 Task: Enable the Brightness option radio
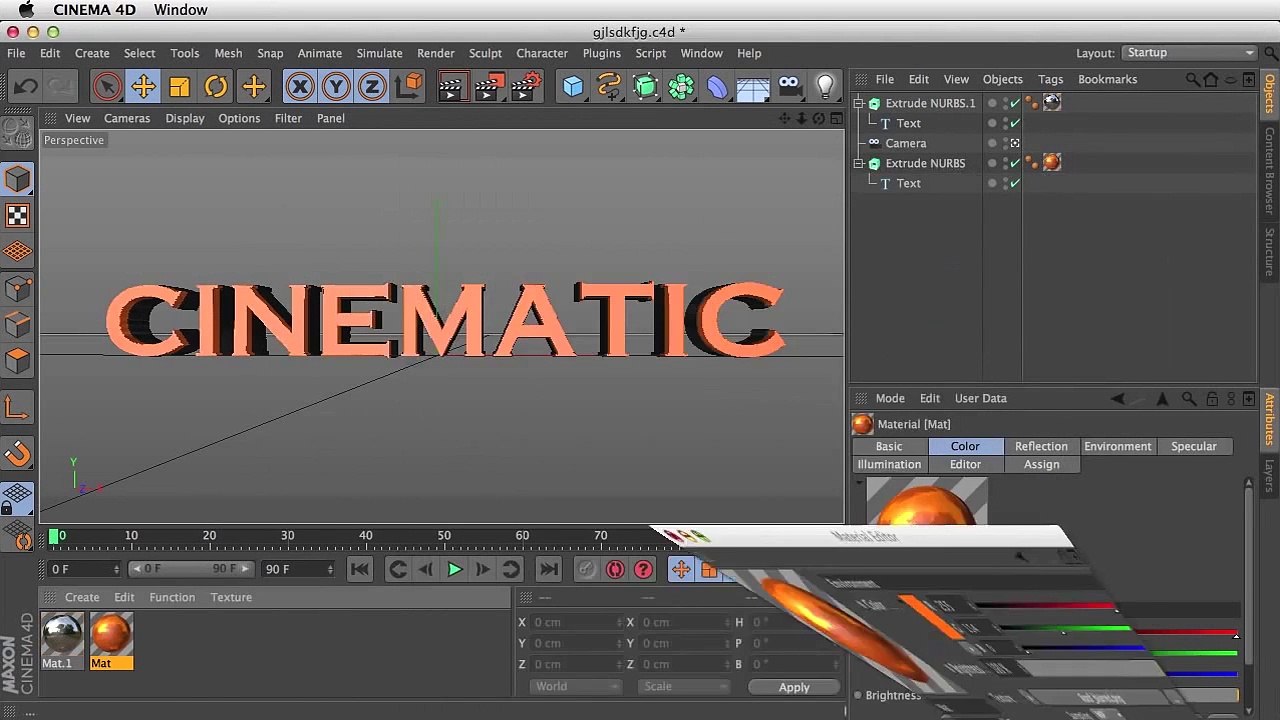[858, 695]
